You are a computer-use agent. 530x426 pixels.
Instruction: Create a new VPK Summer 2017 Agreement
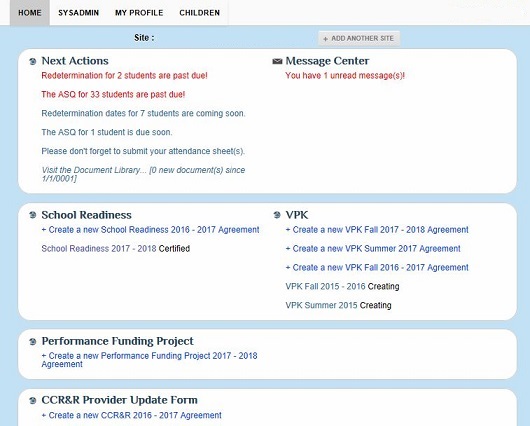[x=373, y=249]
